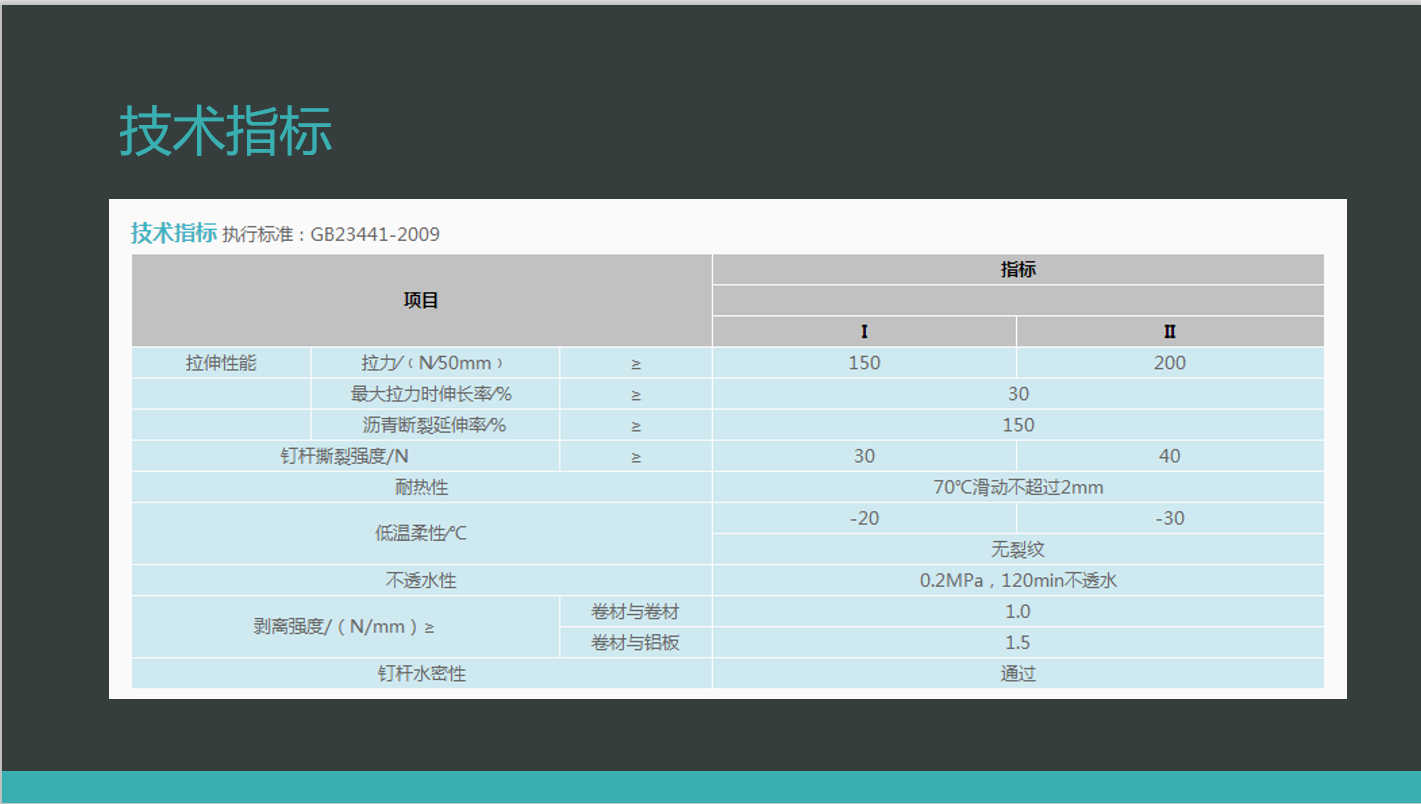Select the value 1.0
Viewport: 1421px width, 804px height.
tap(1018, 611)
